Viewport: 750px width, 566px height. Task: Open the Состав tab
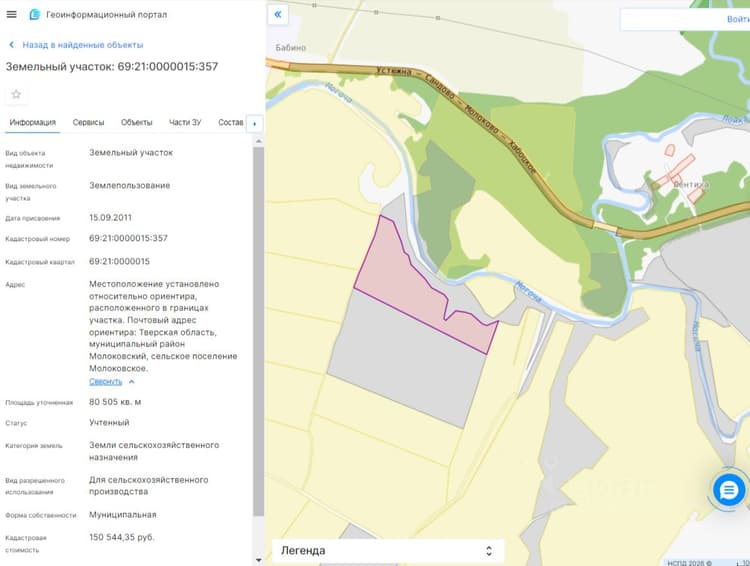tap(231, 122)
